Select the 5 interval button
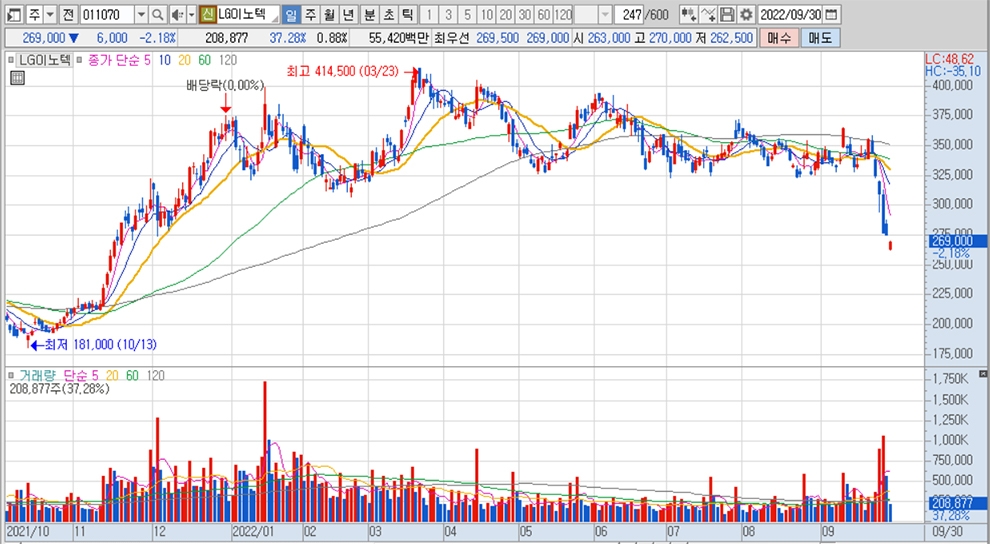Screen dimensions: 990x544 (467, 14)
